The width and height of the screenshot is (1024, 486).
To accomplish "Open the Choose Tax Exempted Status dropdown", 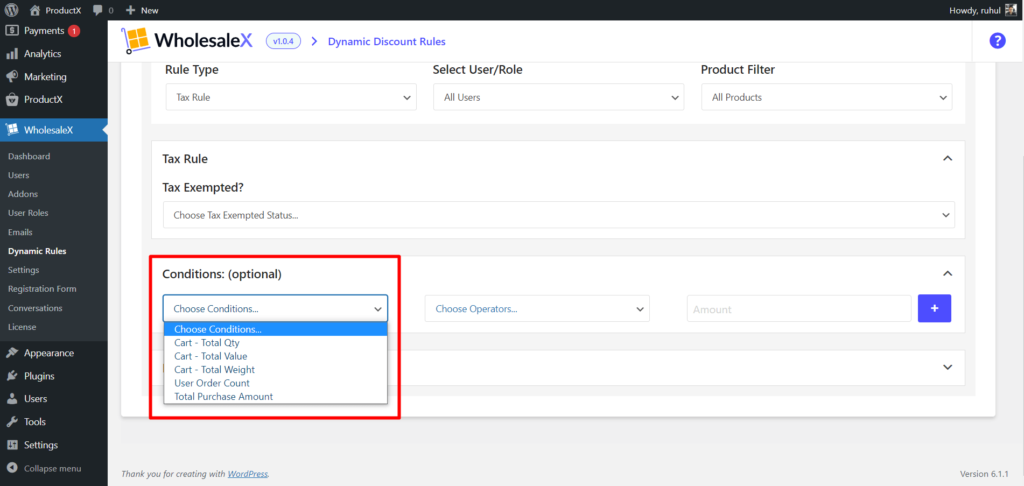I will click(x=558, y=214).
